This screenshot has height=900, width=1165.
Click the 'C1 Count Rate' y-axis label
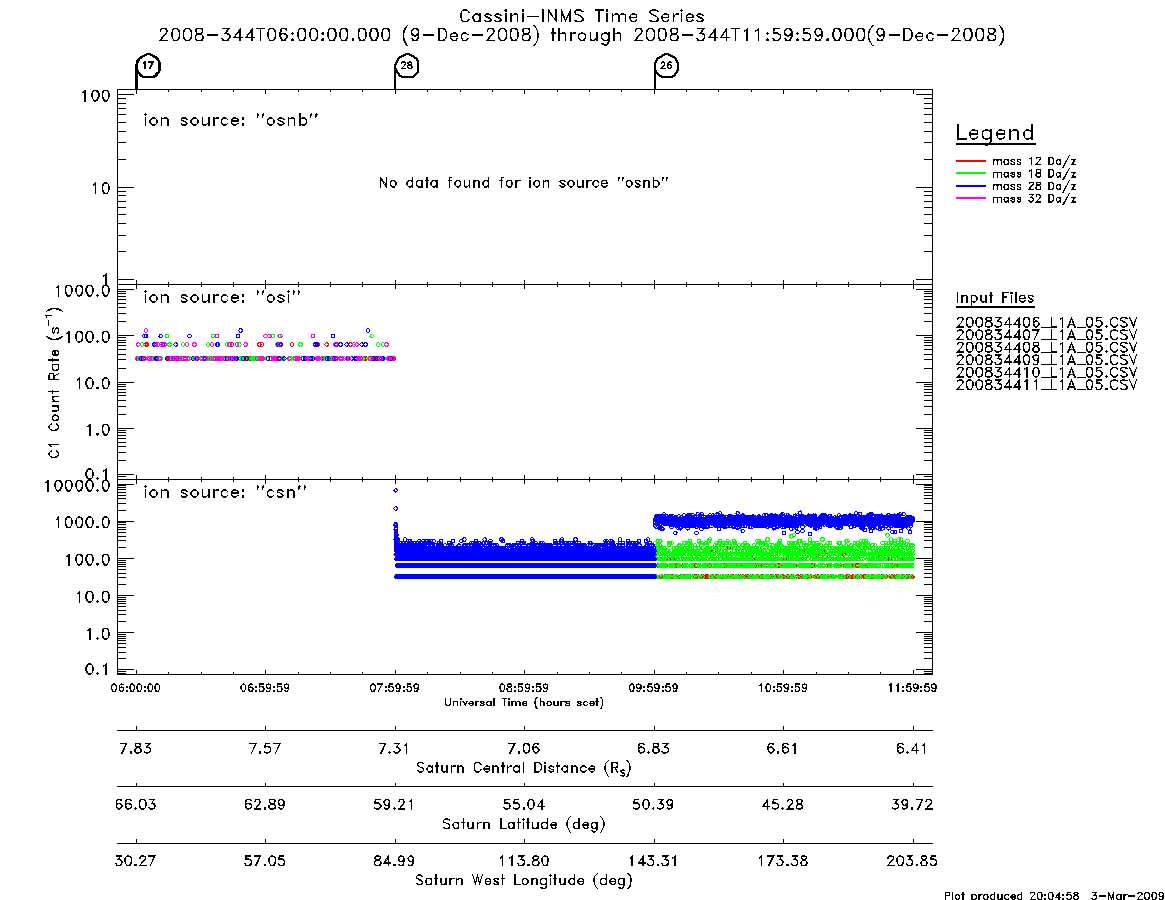click(x=53, y=381)
